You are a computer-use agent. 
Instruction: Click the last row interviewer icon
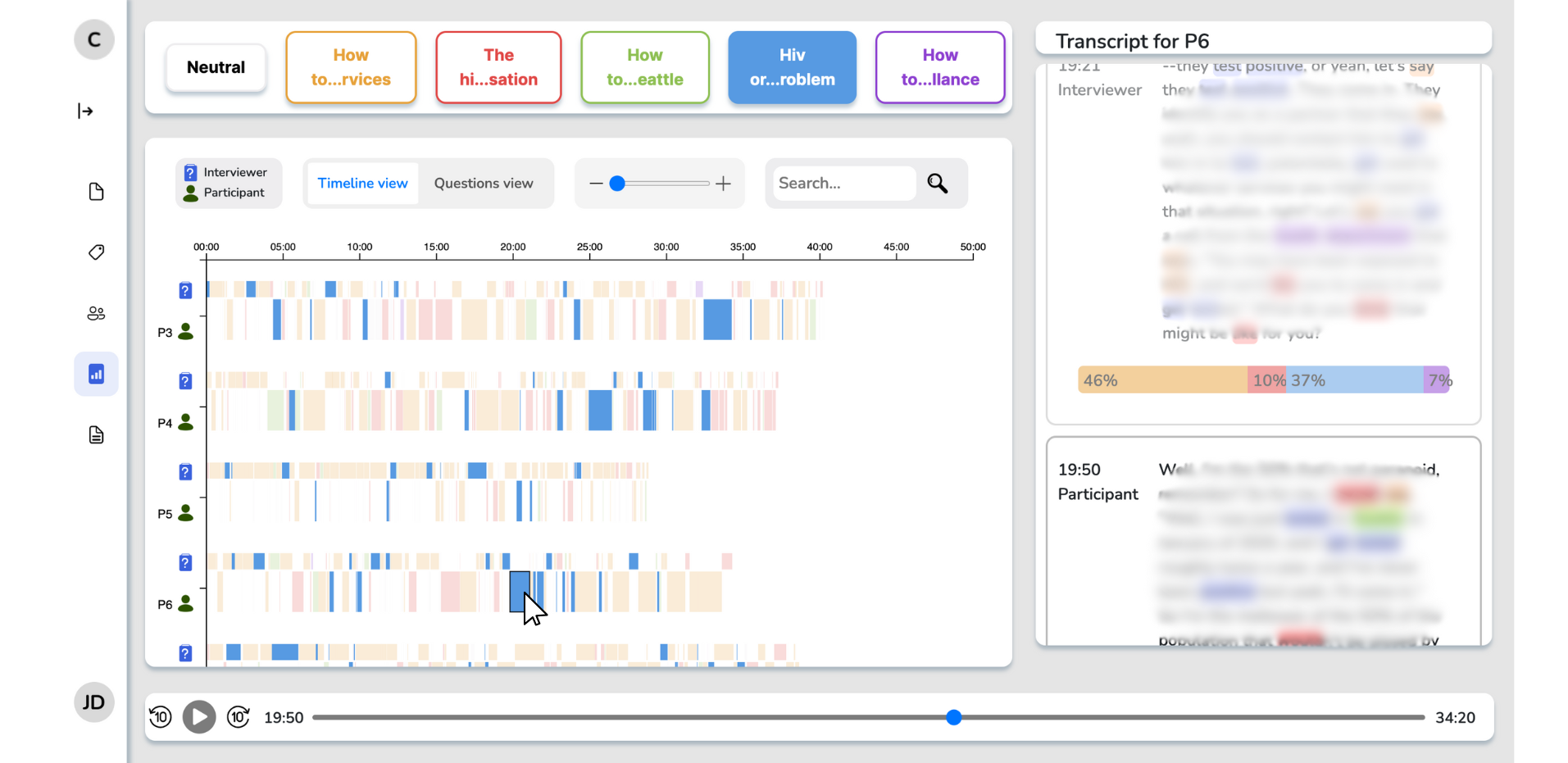185,653
